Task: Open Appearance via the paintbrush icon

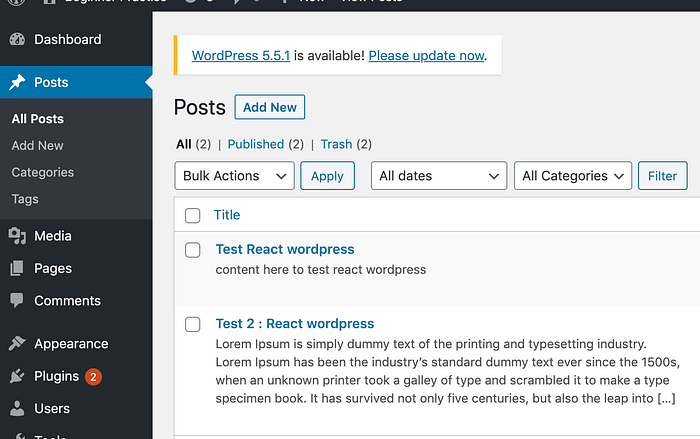Action: pyautogui.click(x=17, y=343)
